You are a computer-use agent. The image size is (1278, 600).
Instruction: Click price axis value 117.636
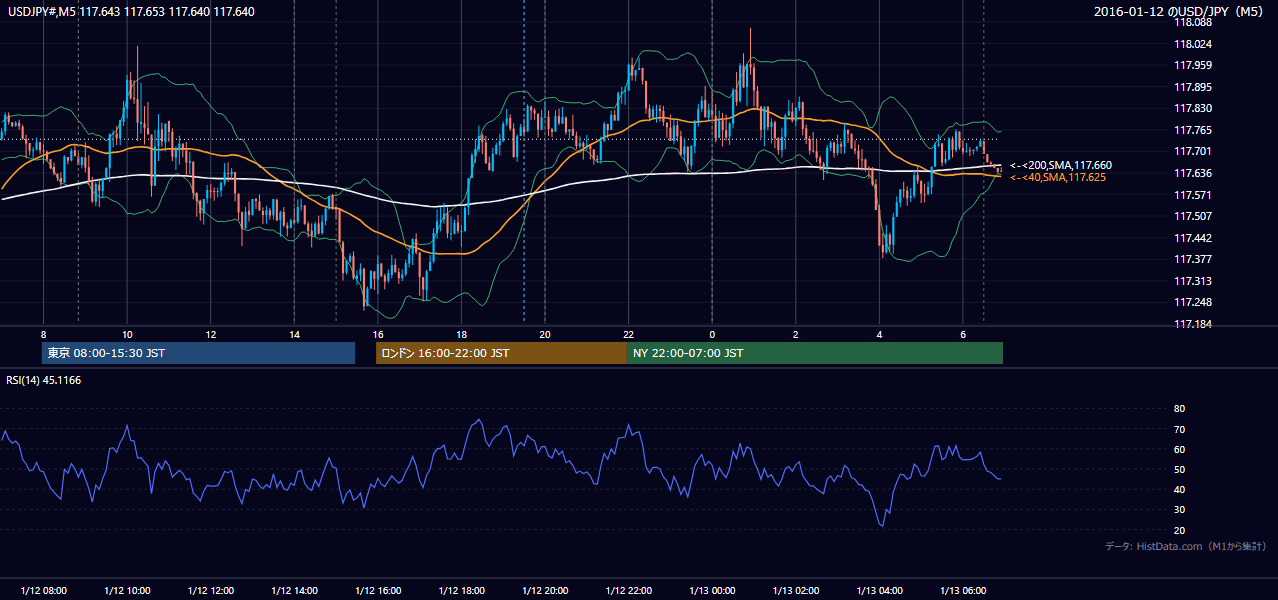1192,173
